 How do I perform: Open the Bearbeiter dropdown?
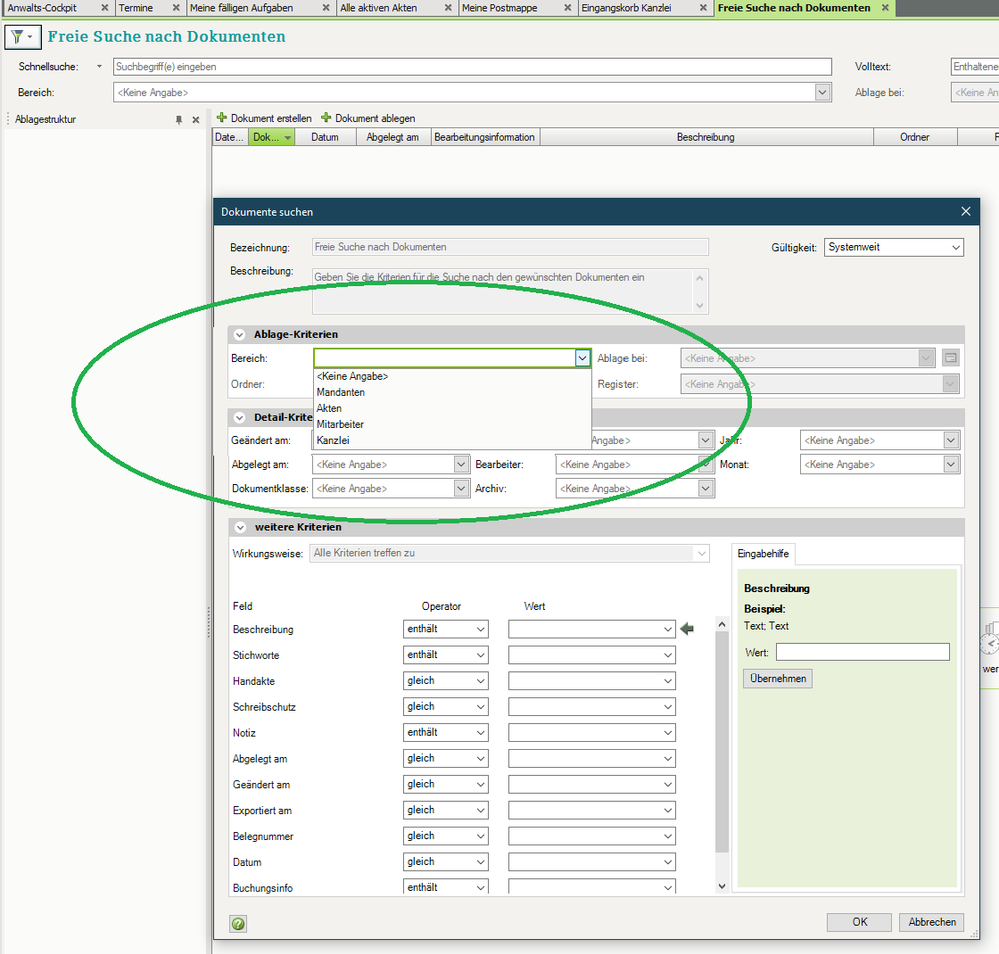tap(705, 465)
